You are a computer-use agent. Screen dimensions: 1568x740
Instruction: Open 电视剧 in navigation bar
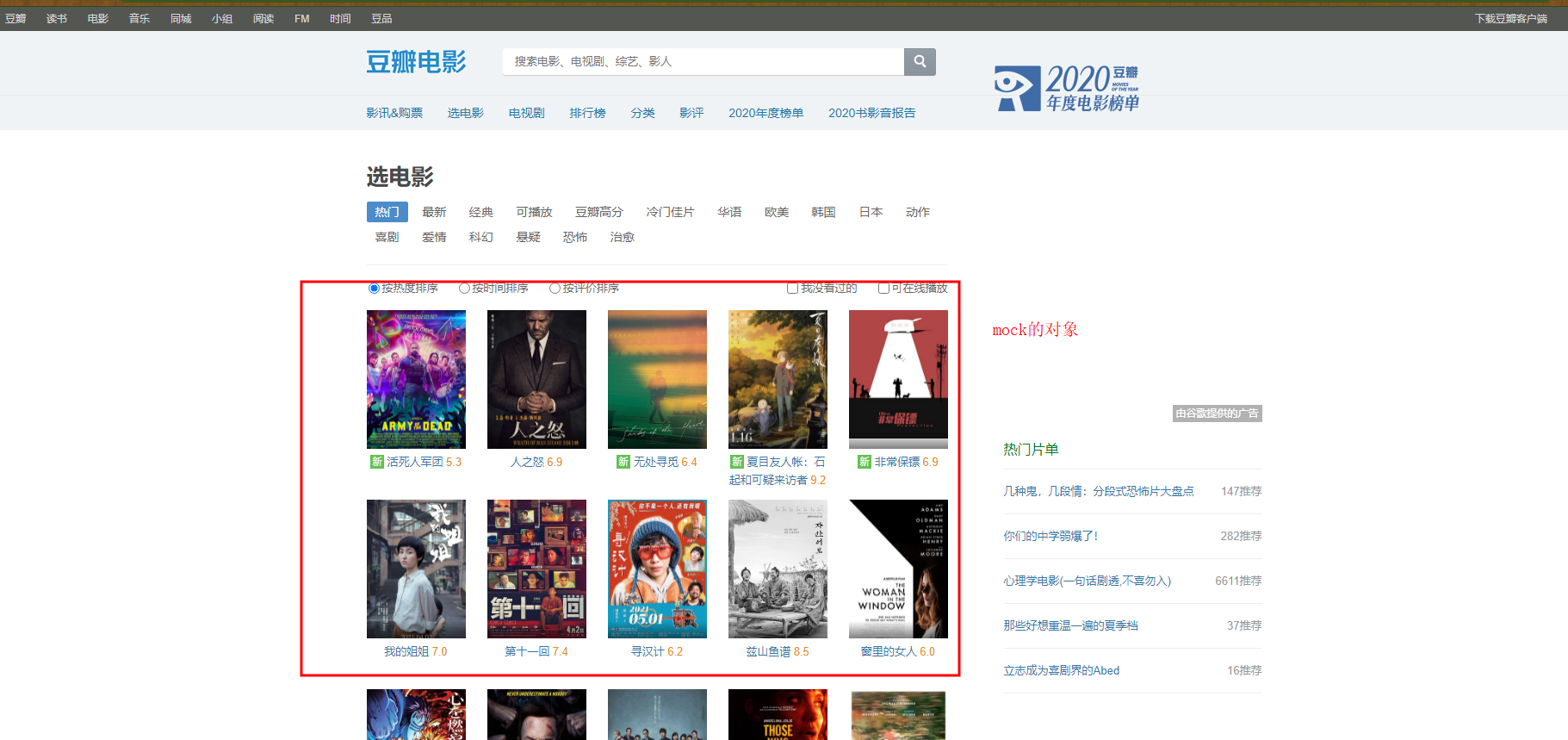tap(526, 113)
